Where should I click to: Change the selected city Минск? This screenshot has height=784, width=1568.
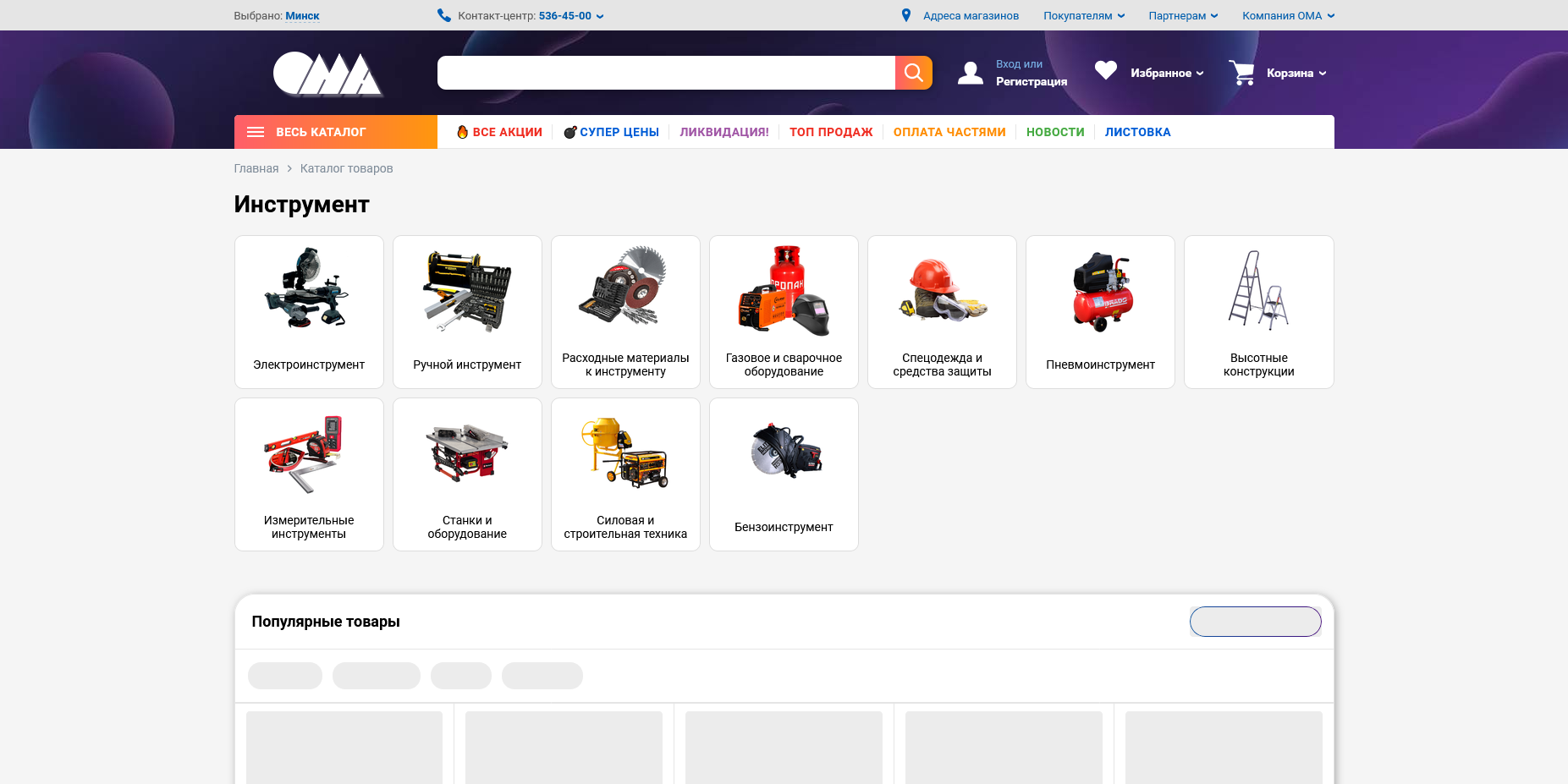(x=302, y=15)
